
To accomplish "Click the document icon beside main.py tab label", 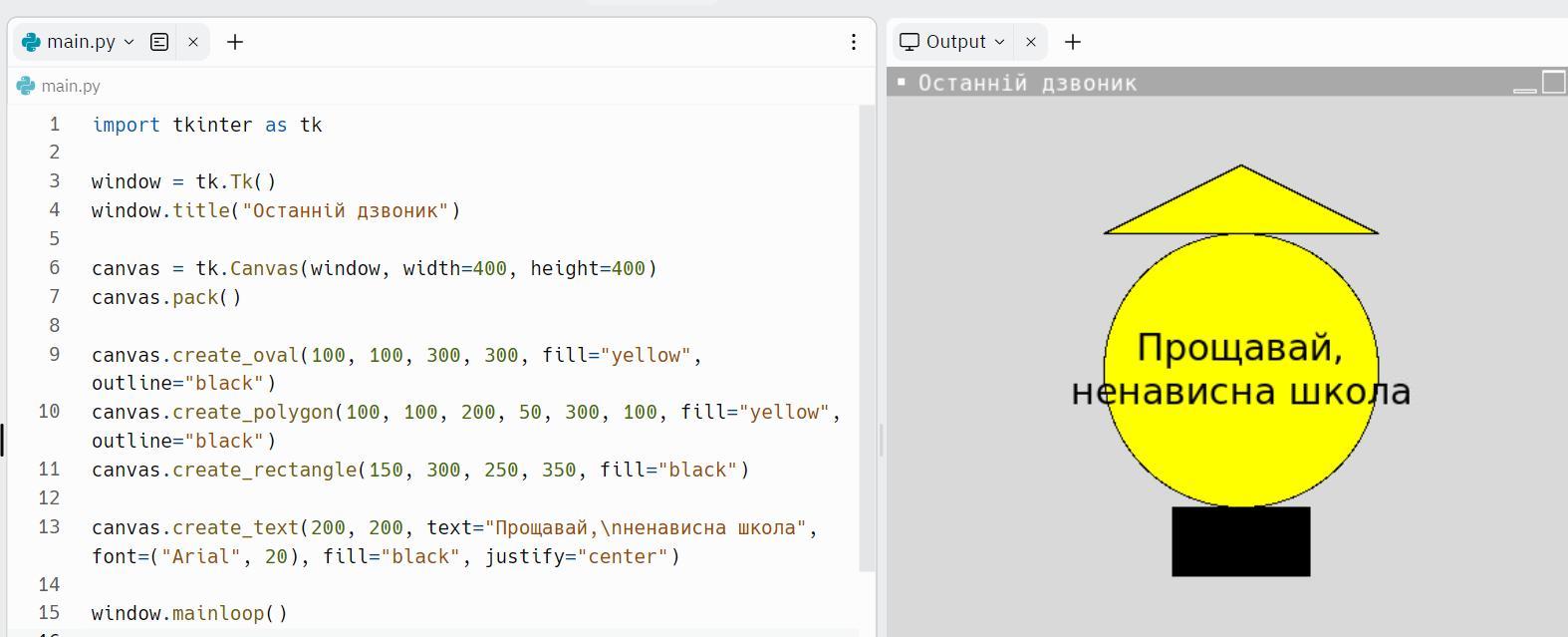I will [159, 42].
